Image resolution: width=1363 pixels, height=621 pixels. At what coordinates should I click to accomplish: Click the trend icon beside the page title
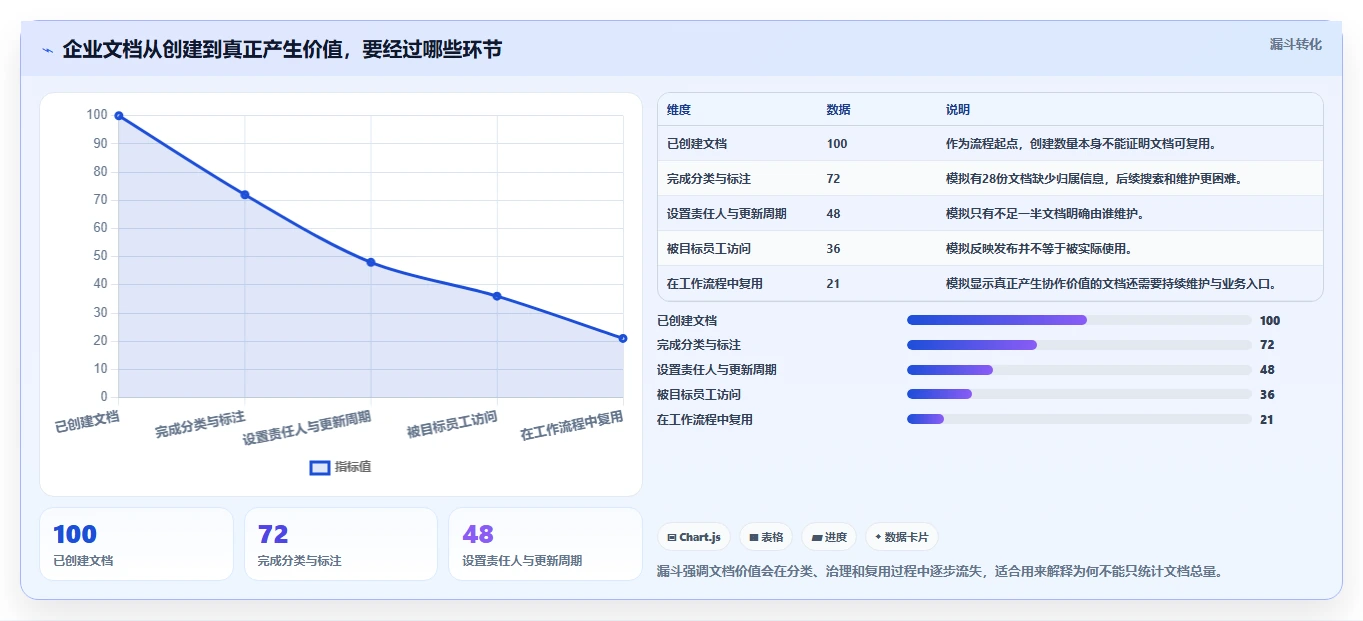47,50
